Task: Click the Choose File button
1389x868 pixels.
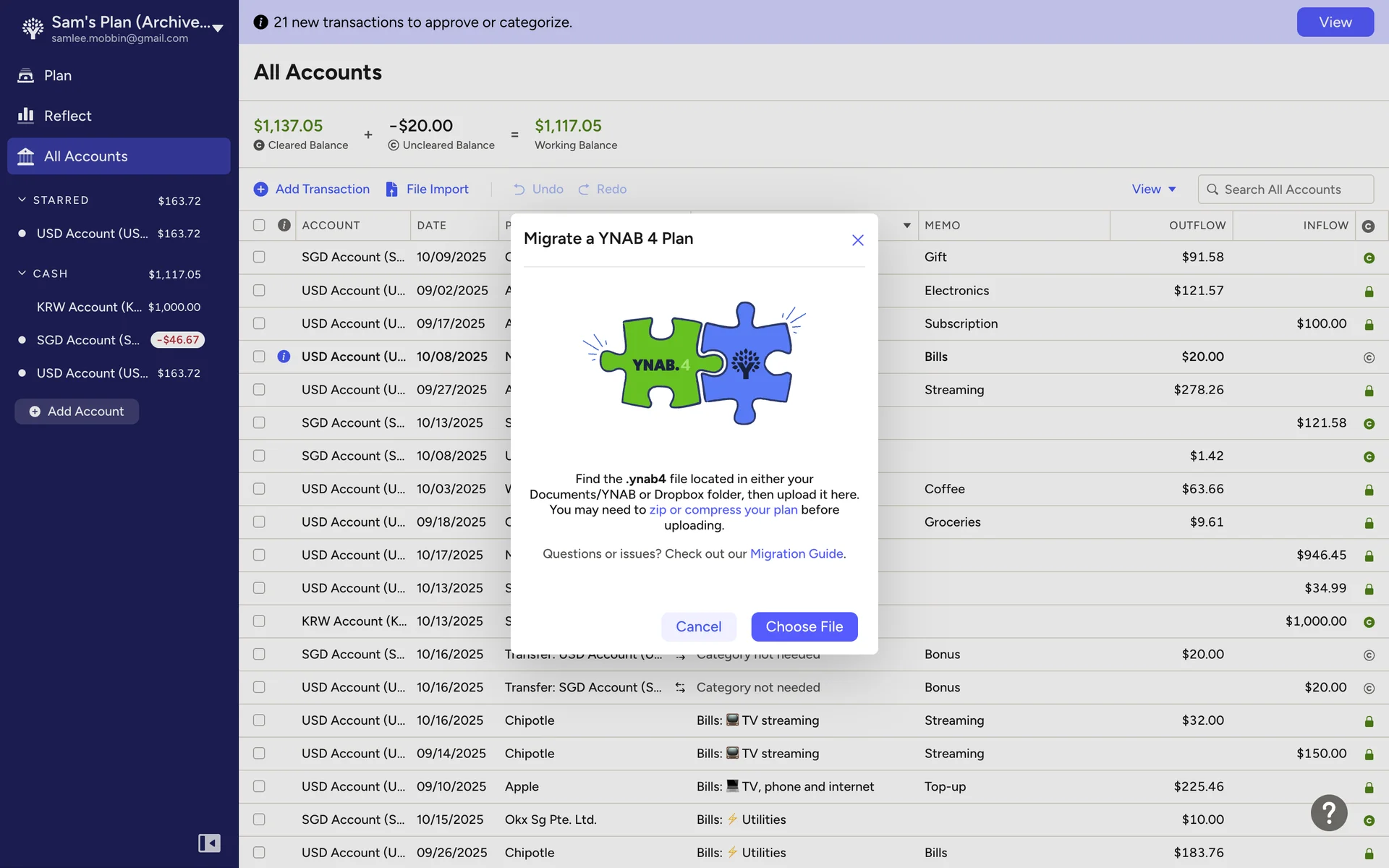Action: [804, 626]
